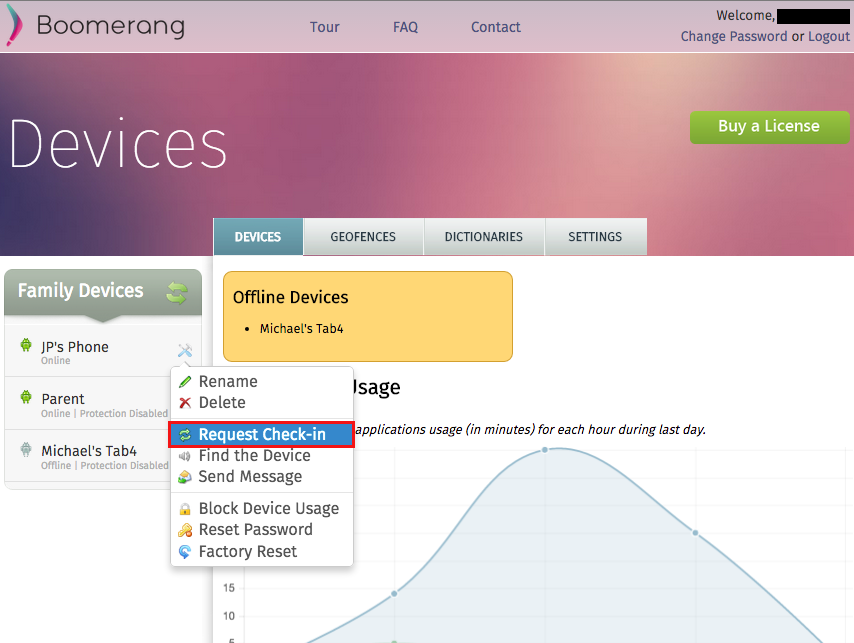The image size is (854, 643).
Task: Go to the Settings tab
Action: (595, 237)
